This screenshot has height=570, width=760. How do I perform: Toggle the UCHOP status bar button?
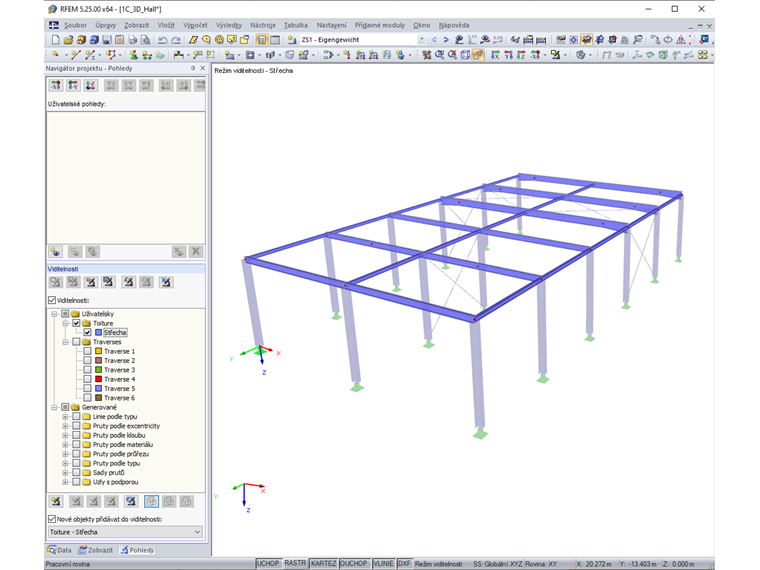click(x=268, y=563)
